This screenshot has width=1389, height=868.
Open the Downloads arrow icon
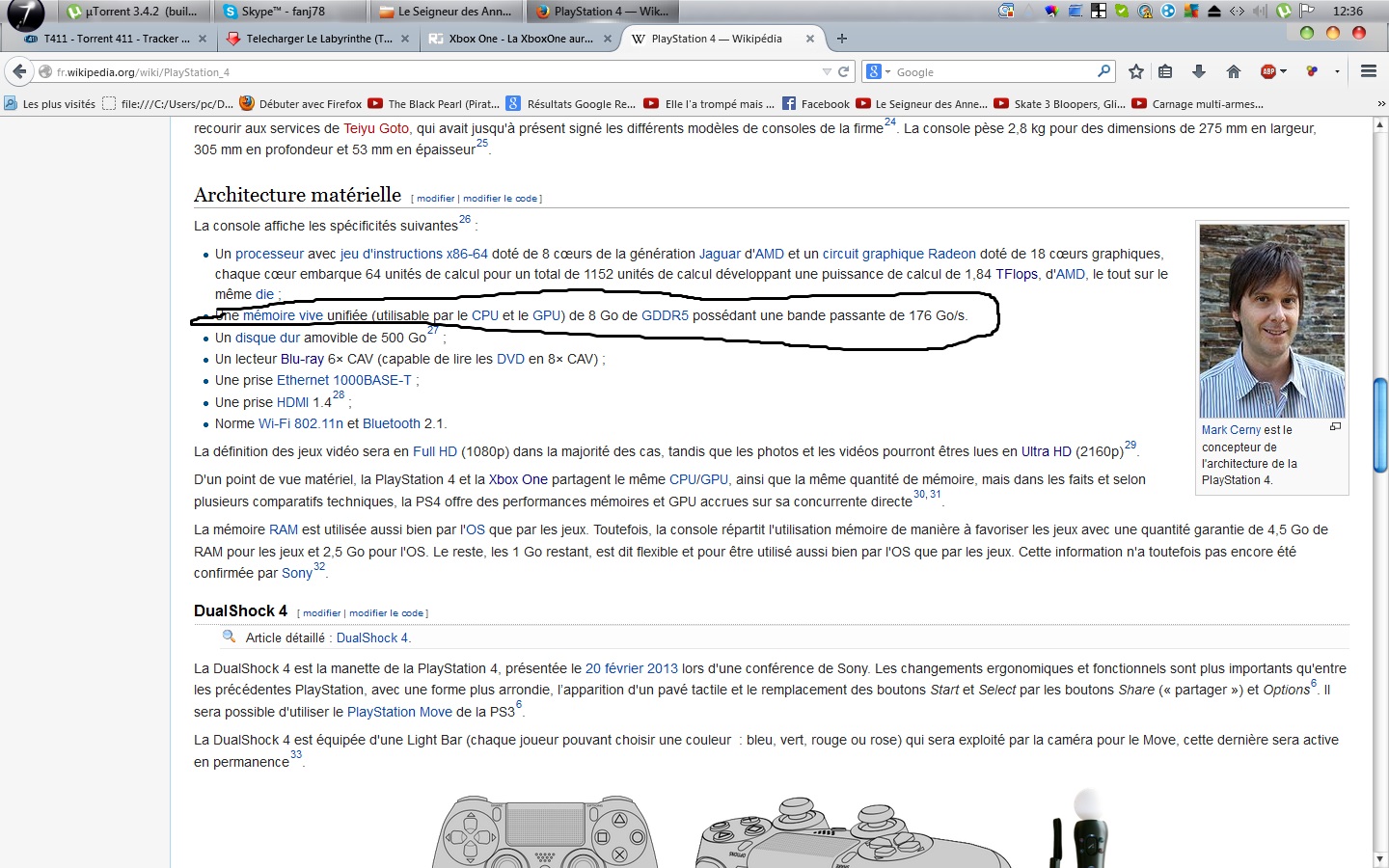1199,71
